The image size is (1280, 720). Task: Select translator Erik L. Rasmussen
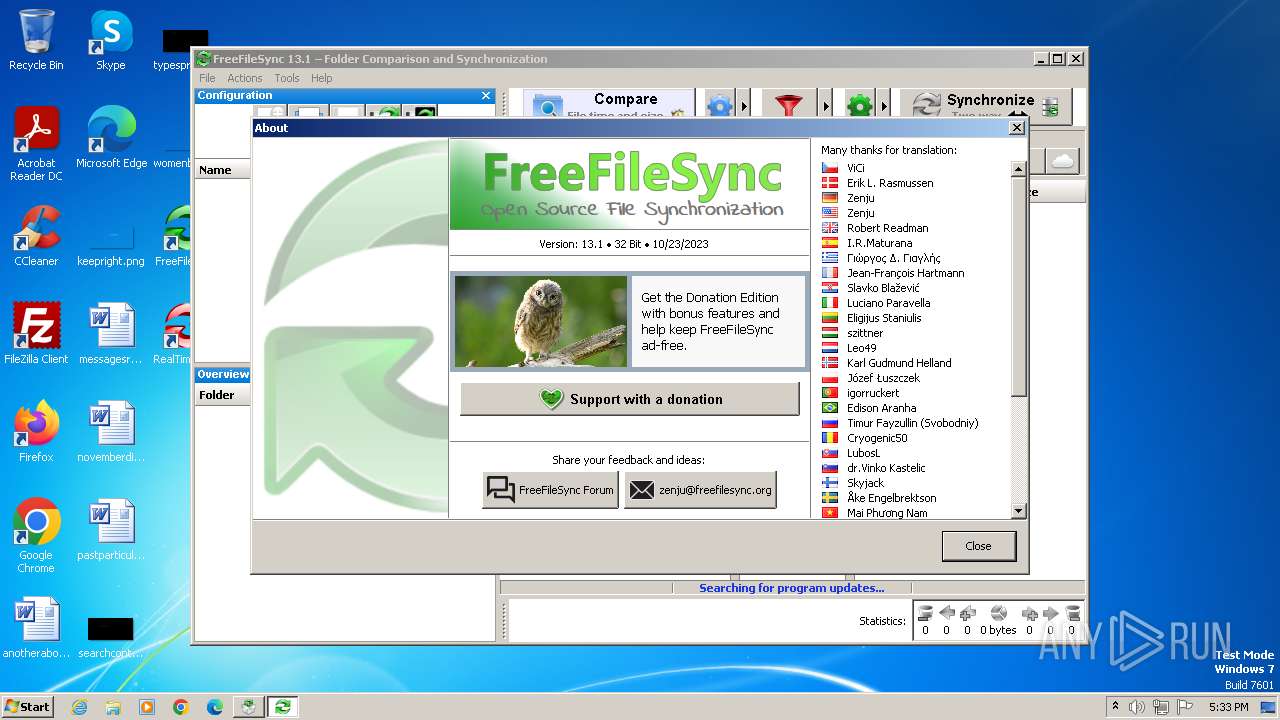(890, 183)
